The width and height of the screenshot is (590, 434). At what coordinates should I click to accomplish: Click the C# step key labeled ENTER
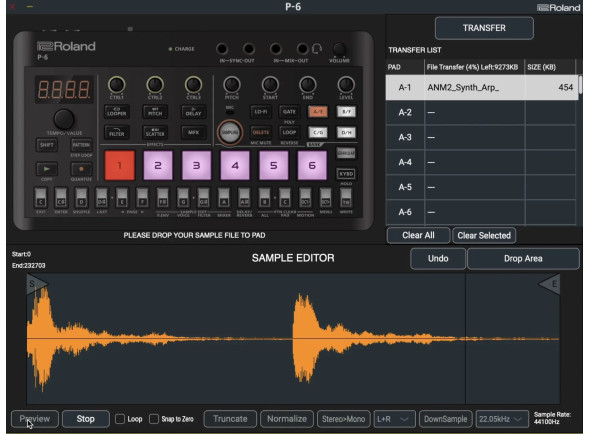coord(61,198)
